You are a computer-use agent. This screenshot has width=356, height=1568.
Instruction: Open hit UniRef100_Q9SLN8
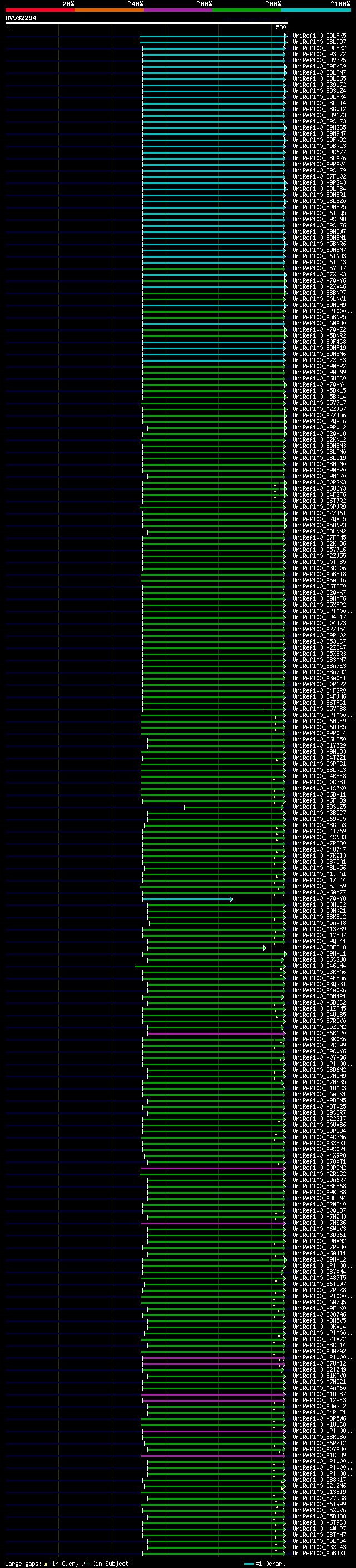coord(319,220)
